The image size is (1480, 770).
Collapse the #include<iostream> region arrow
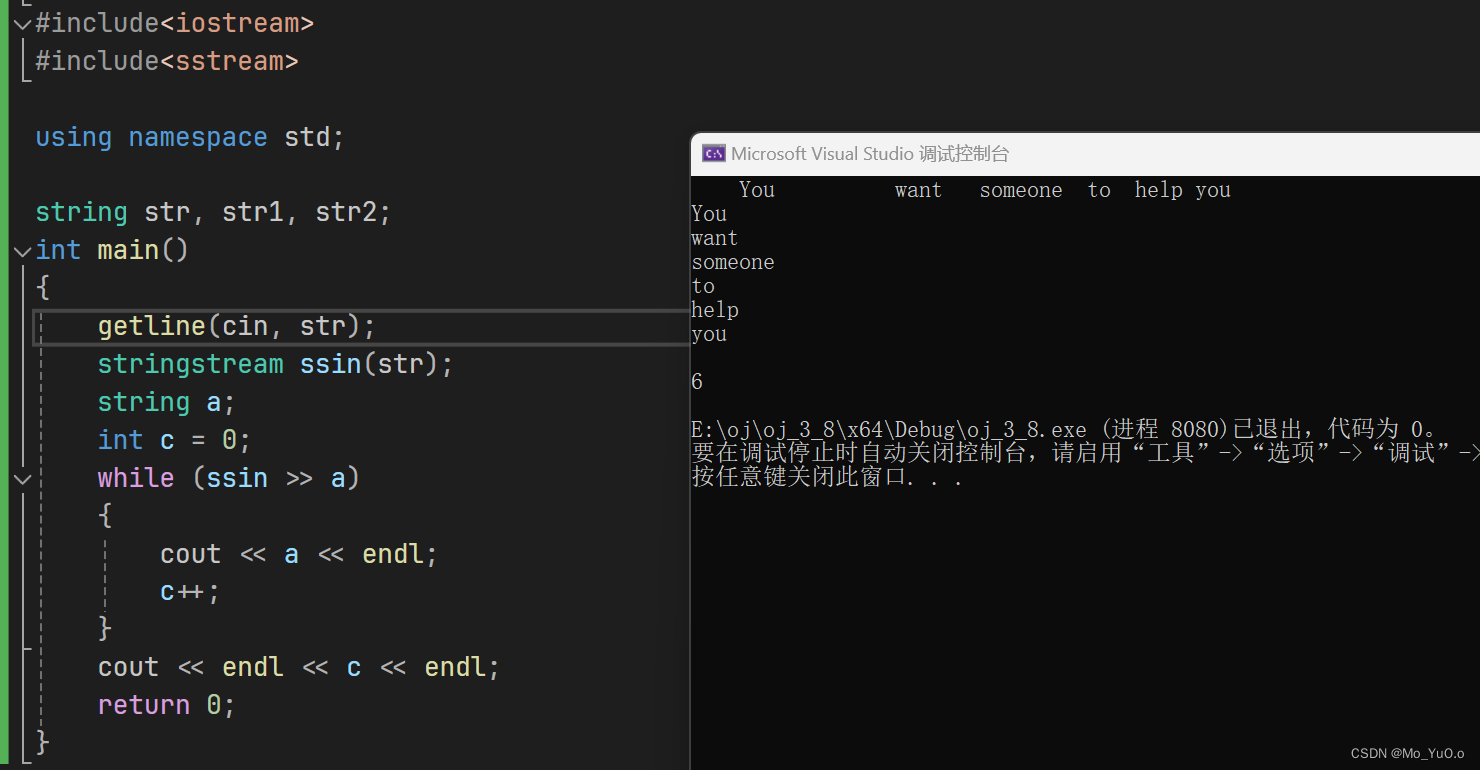[x=21, y=23]
